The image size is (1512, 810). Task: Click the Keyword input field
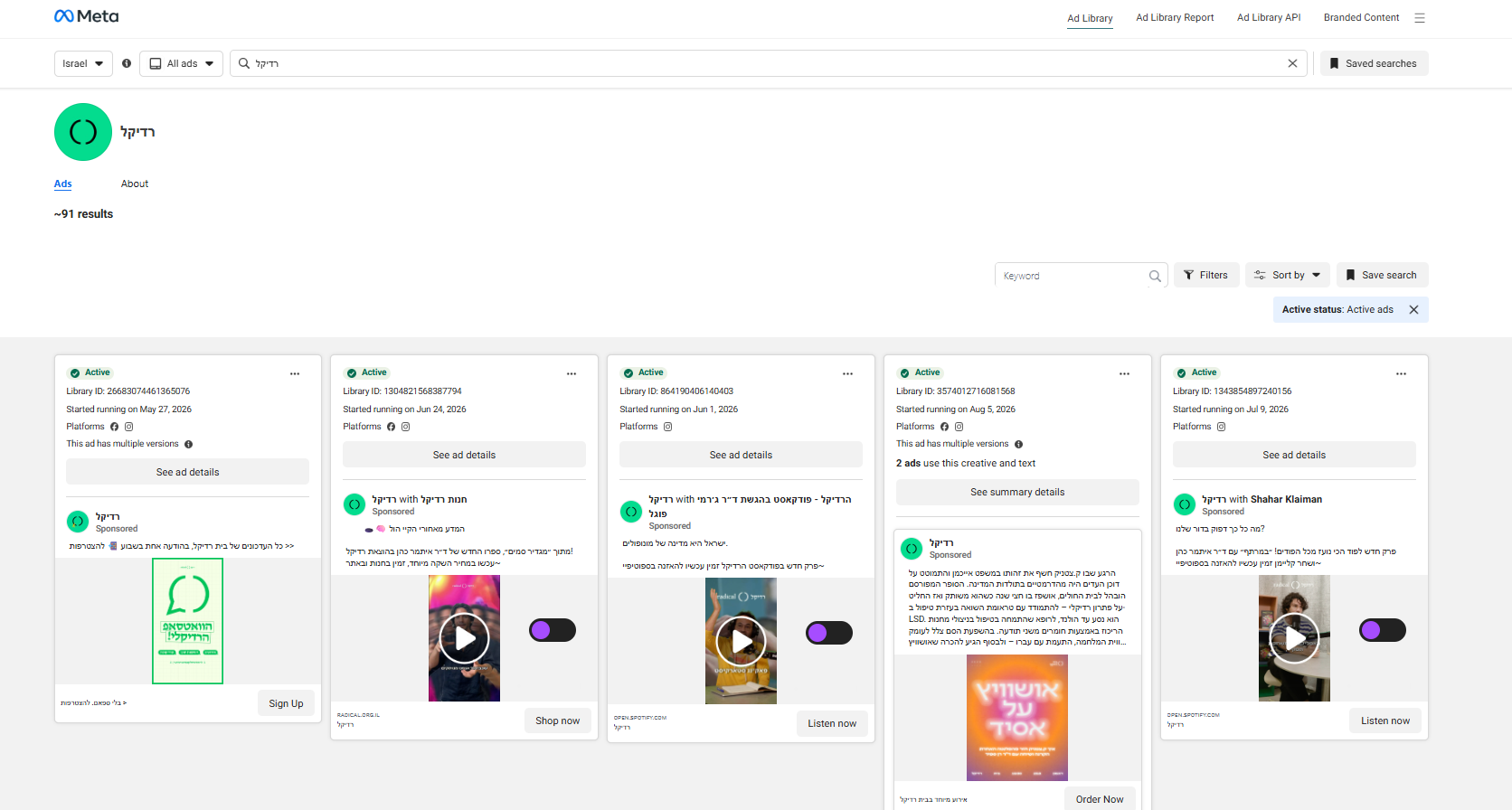[1072, 276]
